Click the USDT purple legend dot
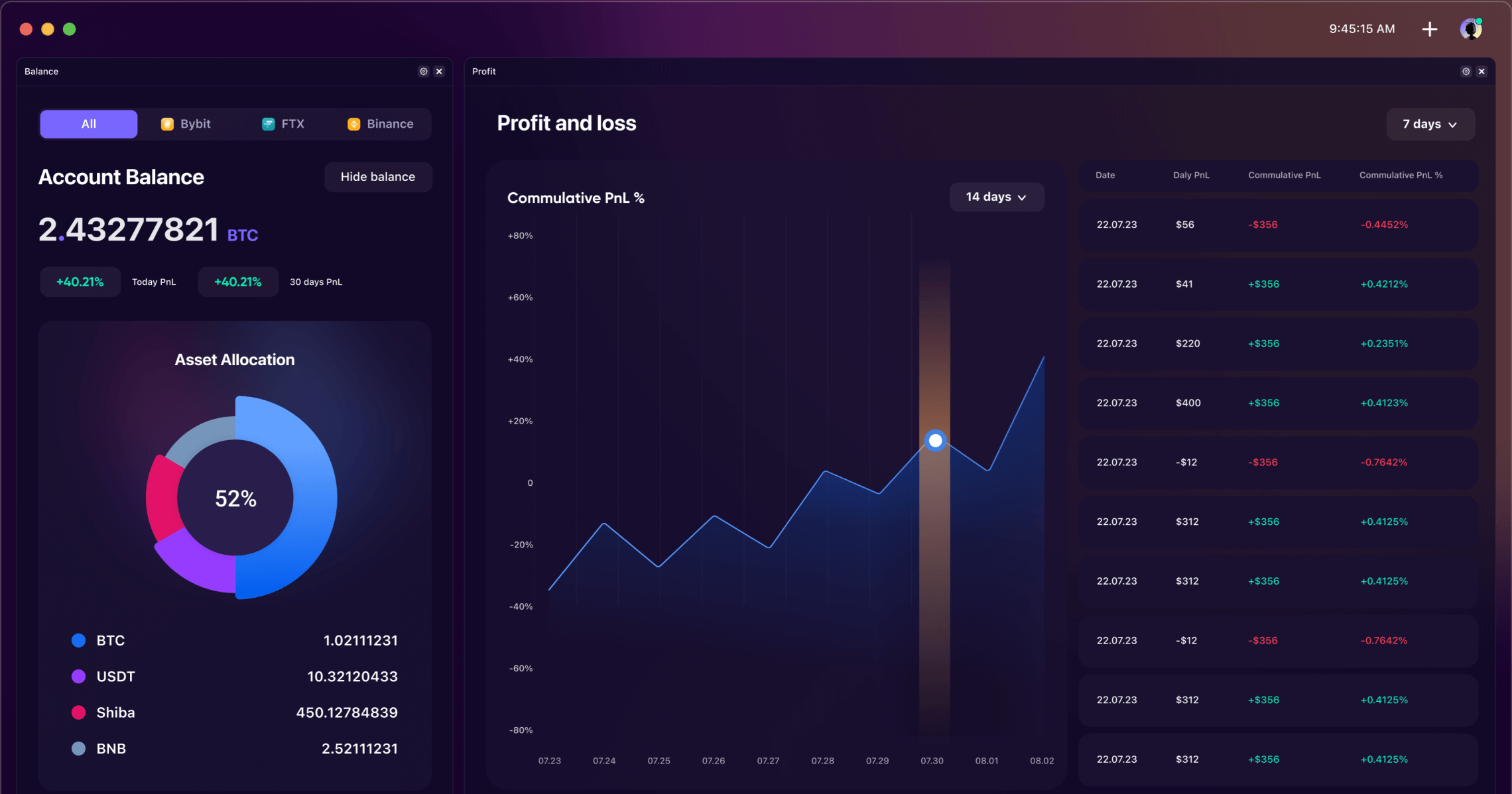 [x=78, y=676]
